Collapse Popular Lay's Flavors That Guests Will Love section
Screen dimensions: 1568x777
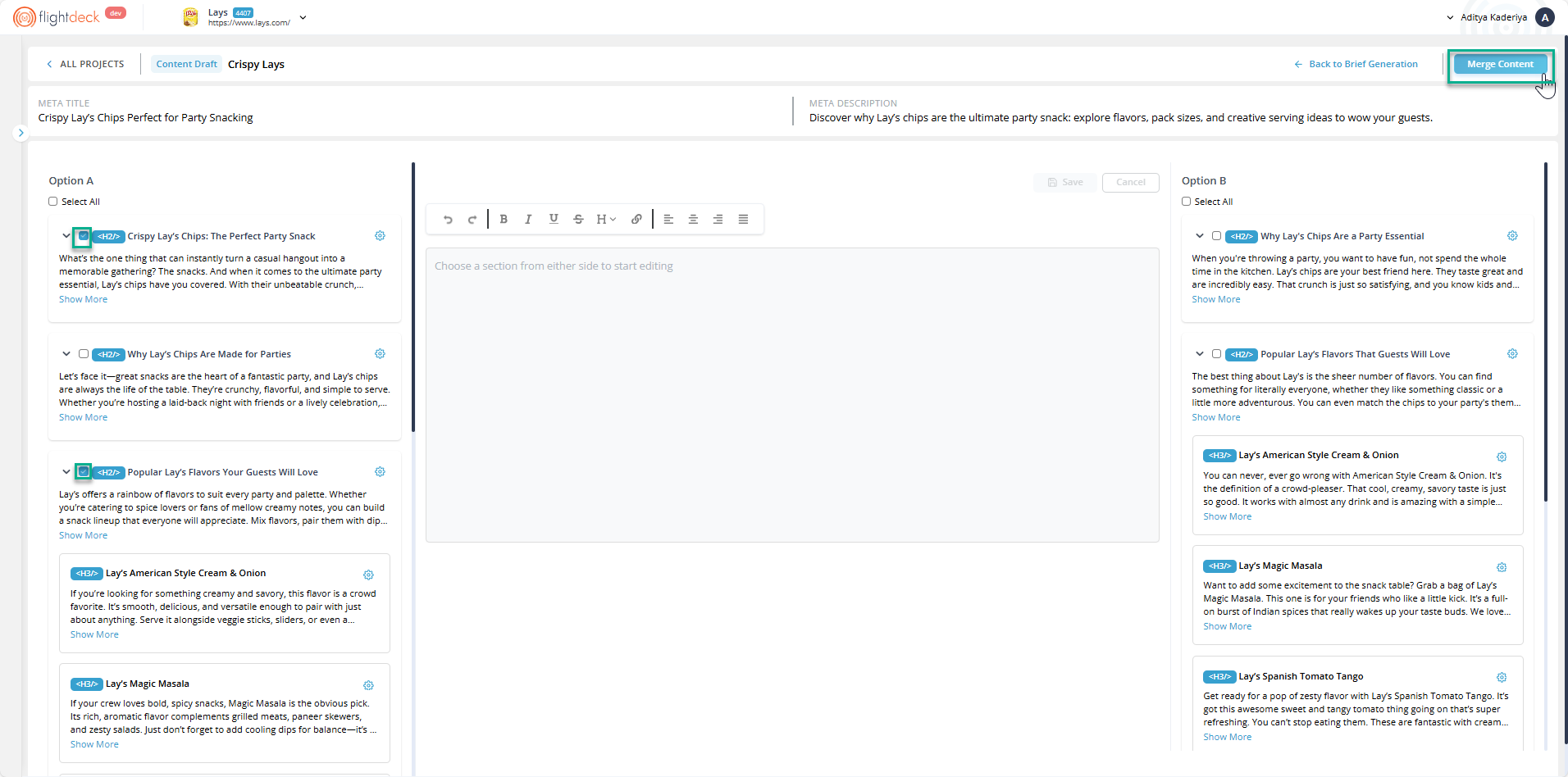[x=1199, y=354]
